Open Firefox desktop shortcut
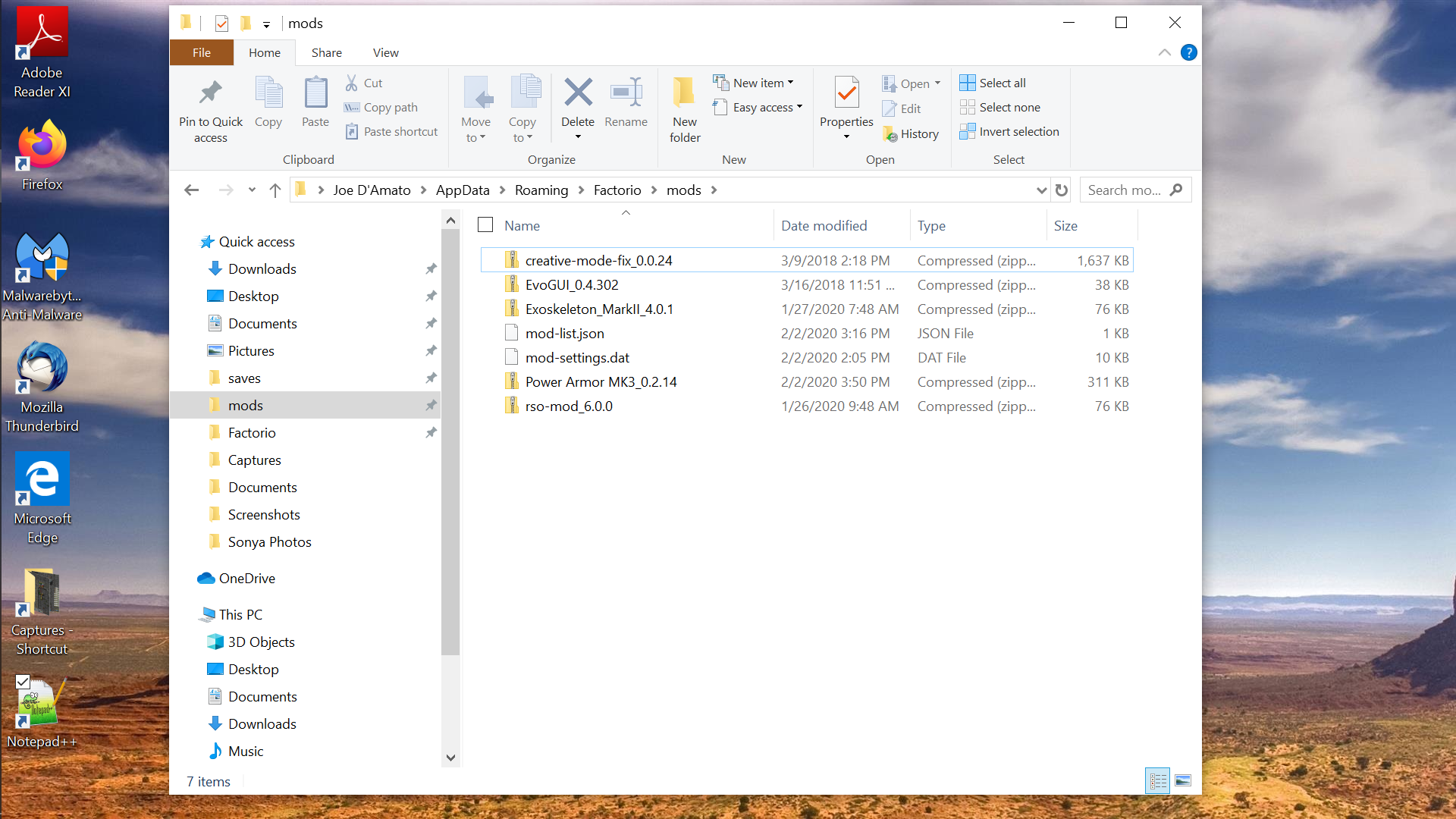This screenshot has width=1456, height=819. (x=42, y=155)
